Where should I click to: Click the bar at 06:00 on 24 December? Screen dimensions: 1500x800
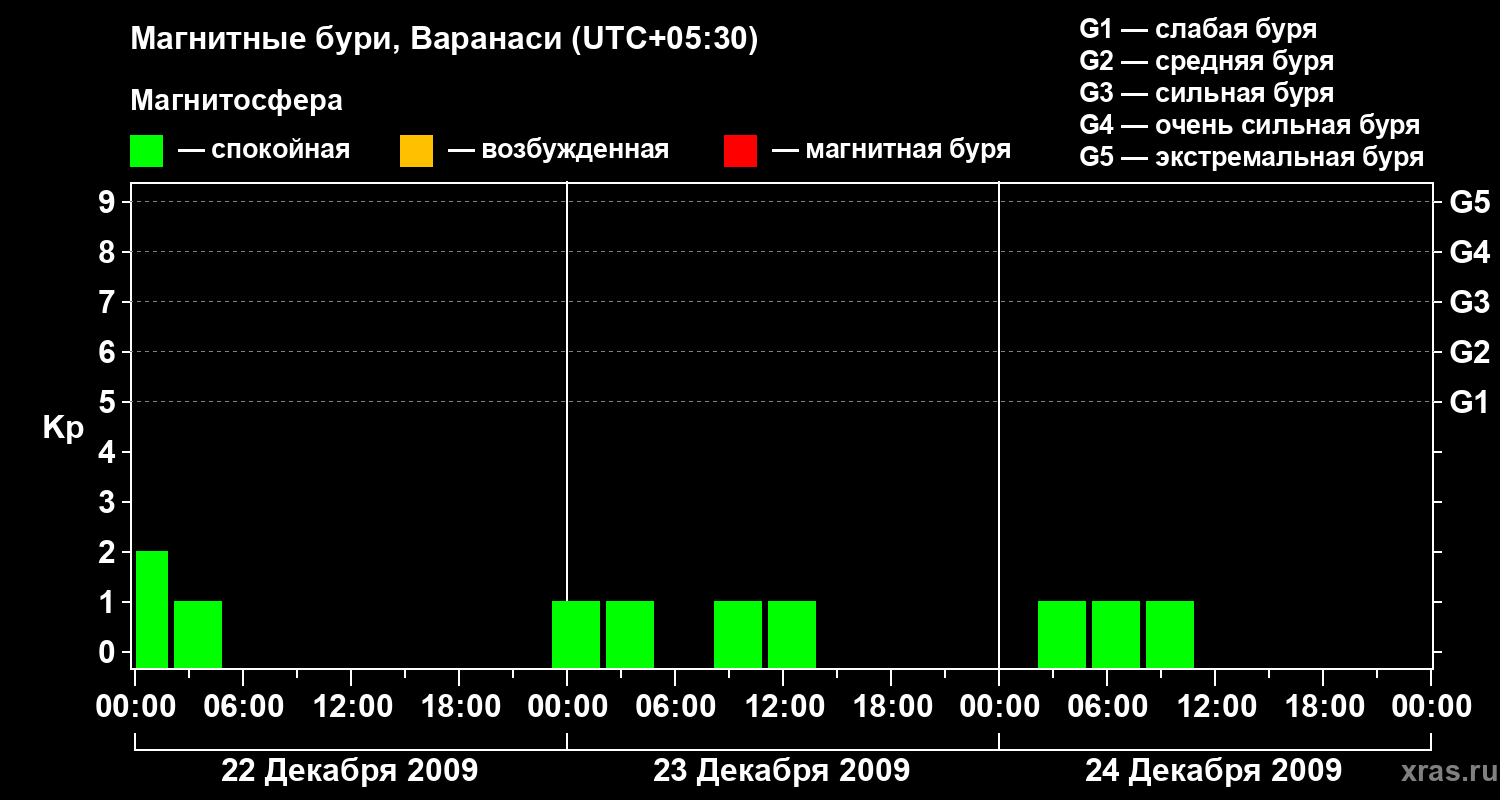pyautogui.click(x=1116, y=634)
